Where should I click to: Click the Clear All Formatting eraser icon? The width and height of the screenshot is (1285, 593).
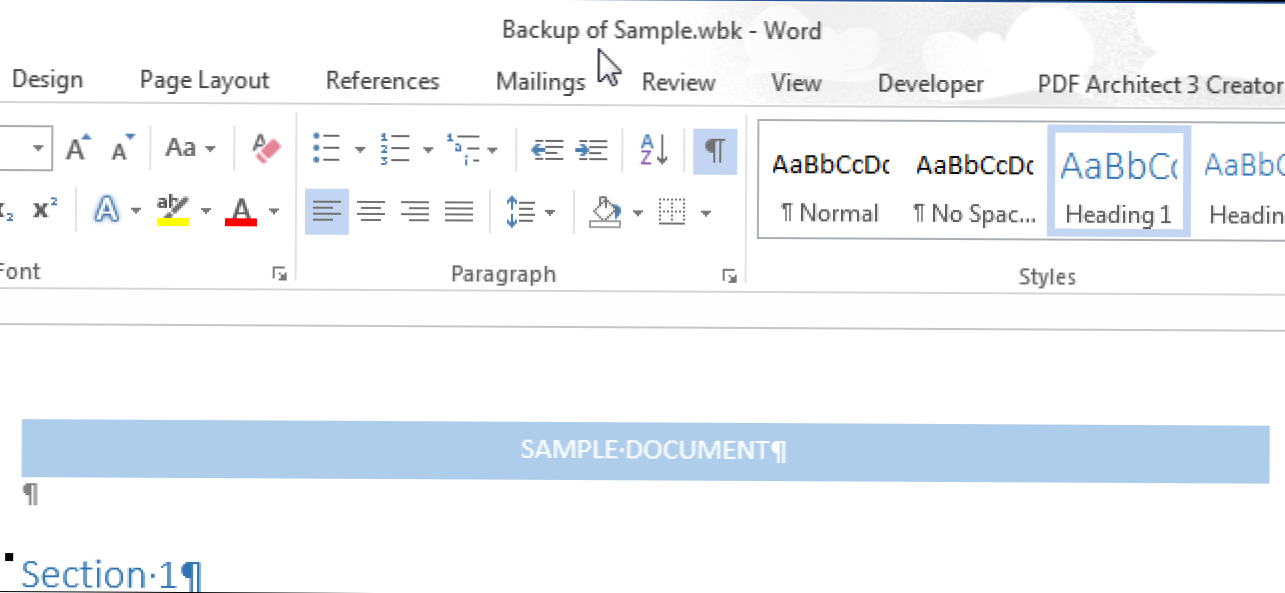coord(268,150)
